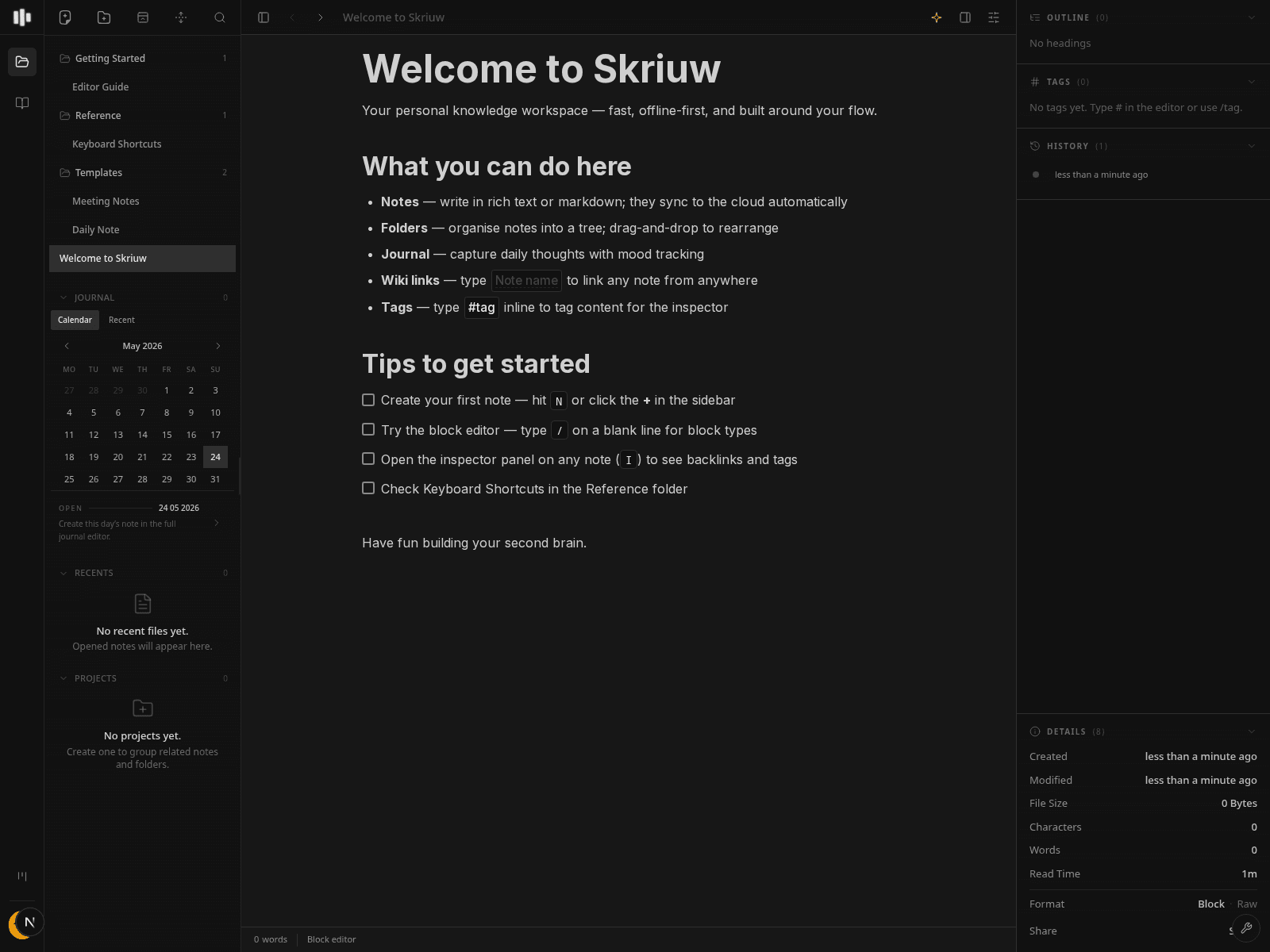Click the wrench tools button
The height and width of the screenshot is (952, 1270).
[x=1246, y=927]
